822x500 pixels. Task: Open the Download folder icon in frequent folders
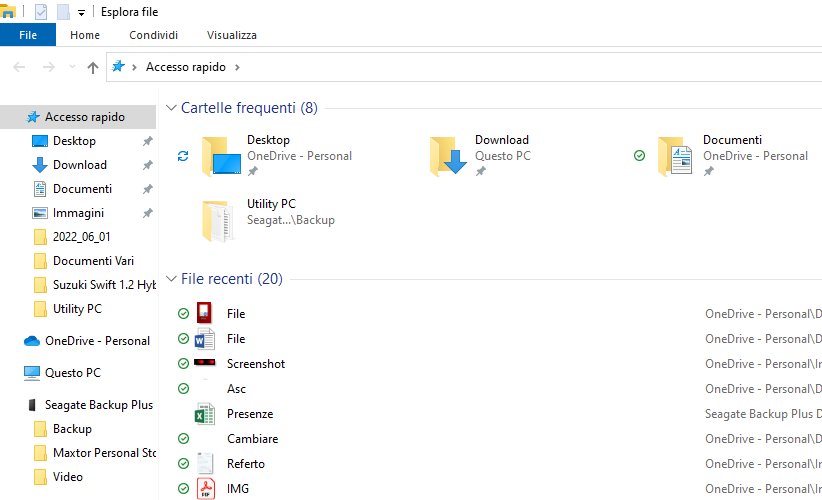449,156
